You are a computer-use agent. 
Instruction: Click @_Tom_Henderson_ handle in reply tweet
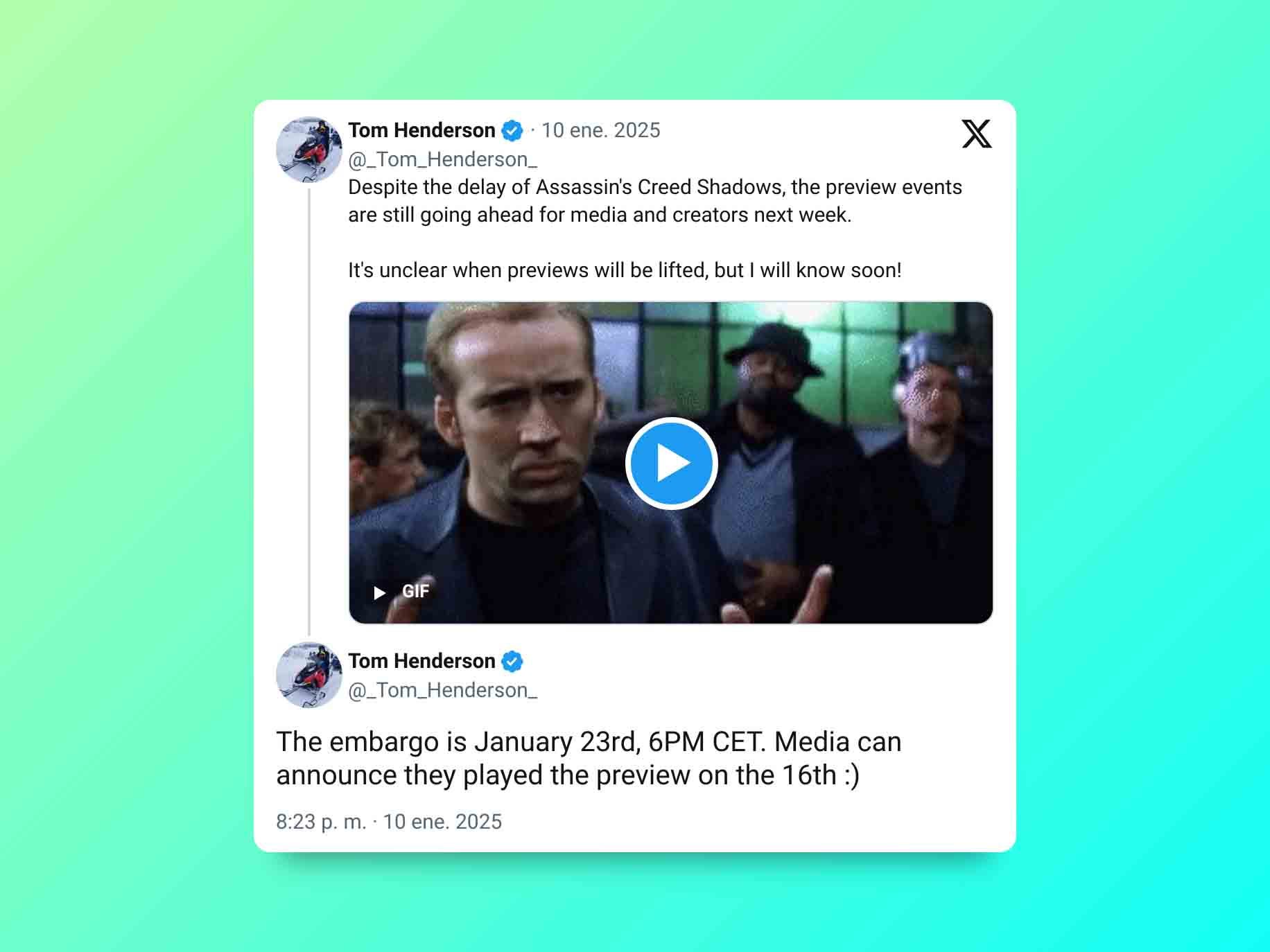[442, 690]
